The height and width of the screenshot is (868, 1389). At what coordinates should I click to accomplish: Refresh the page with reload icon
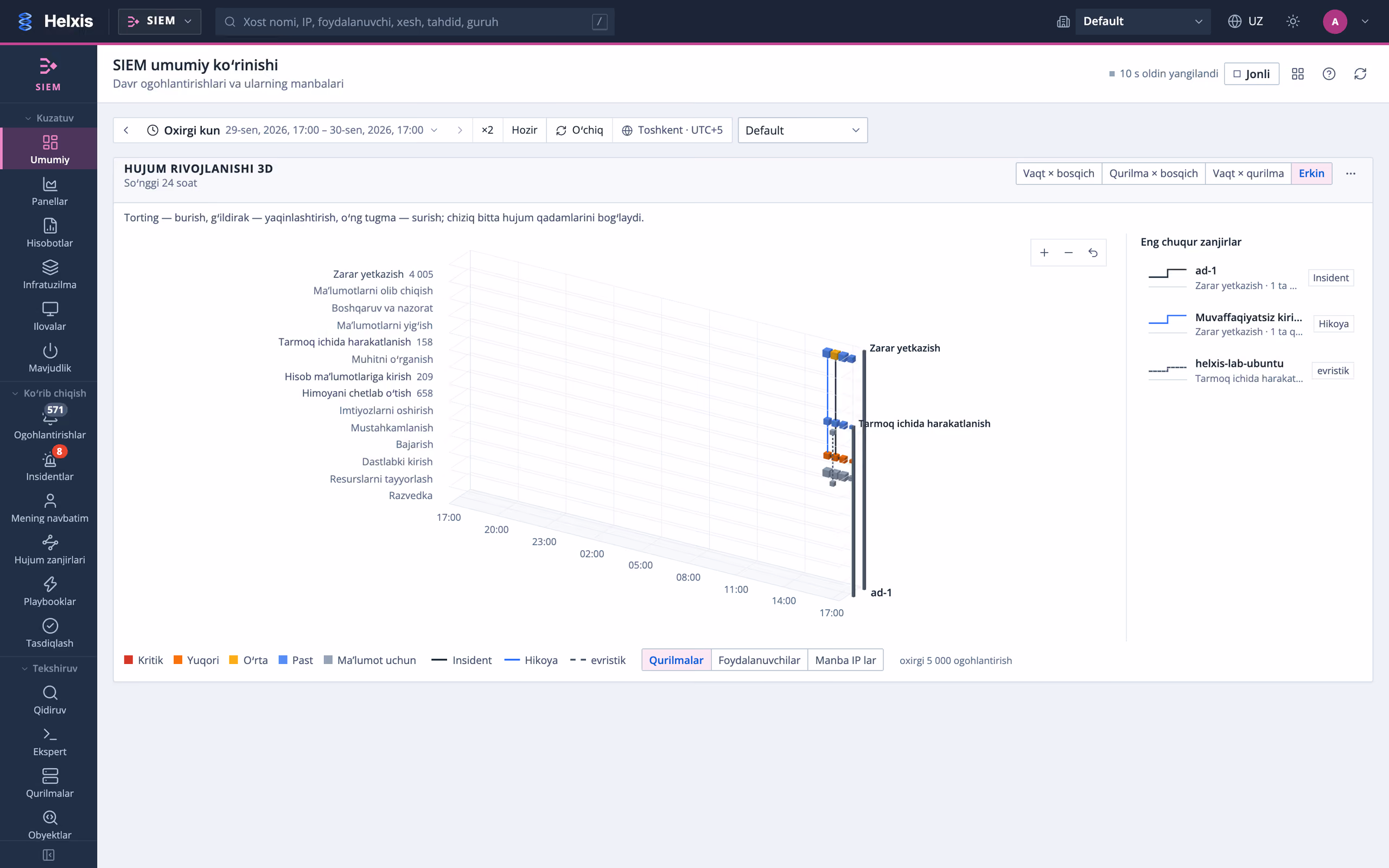[1360, 74]
